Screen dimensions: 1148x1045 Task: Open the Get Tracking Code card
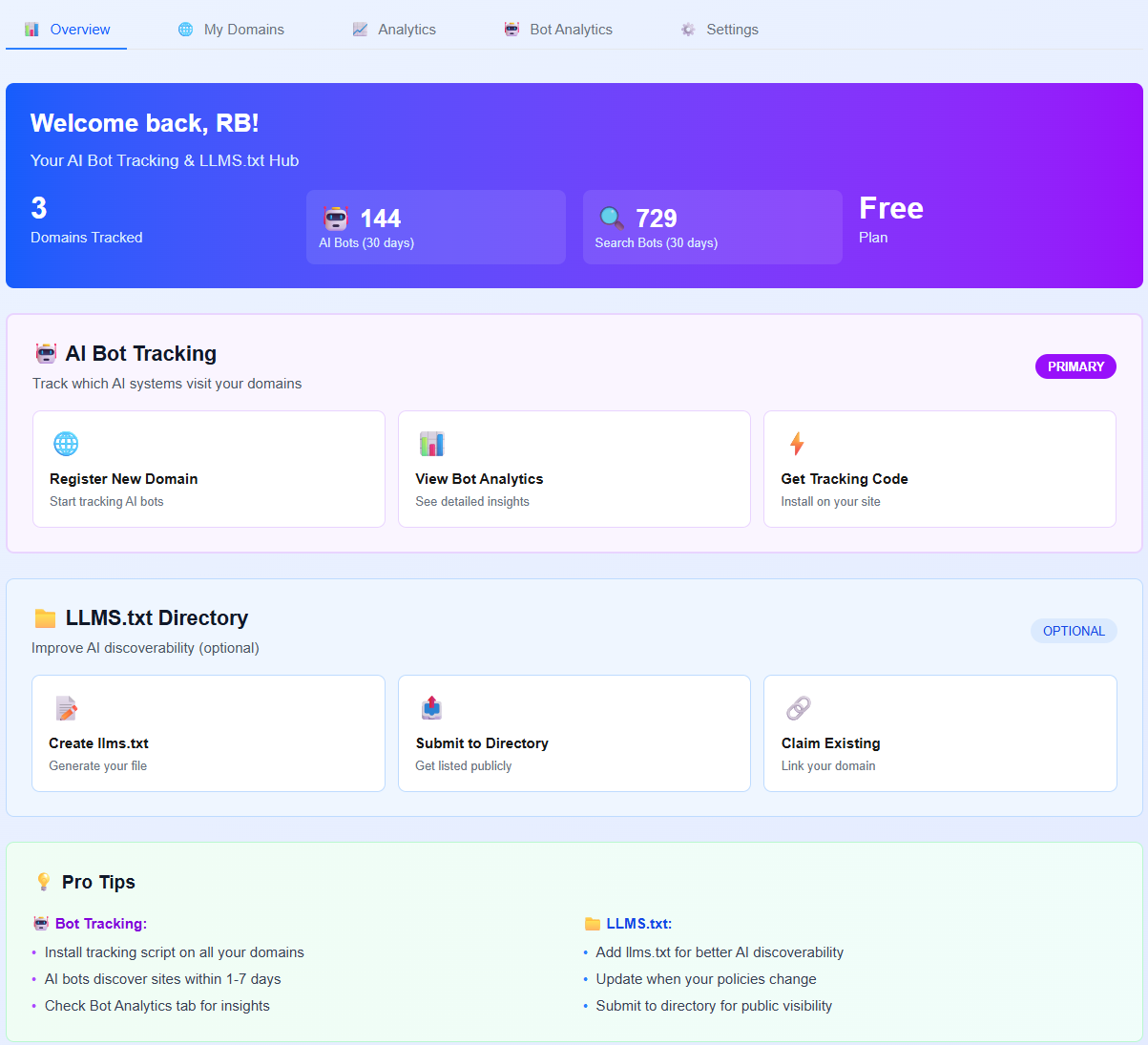tap(939, 469)
